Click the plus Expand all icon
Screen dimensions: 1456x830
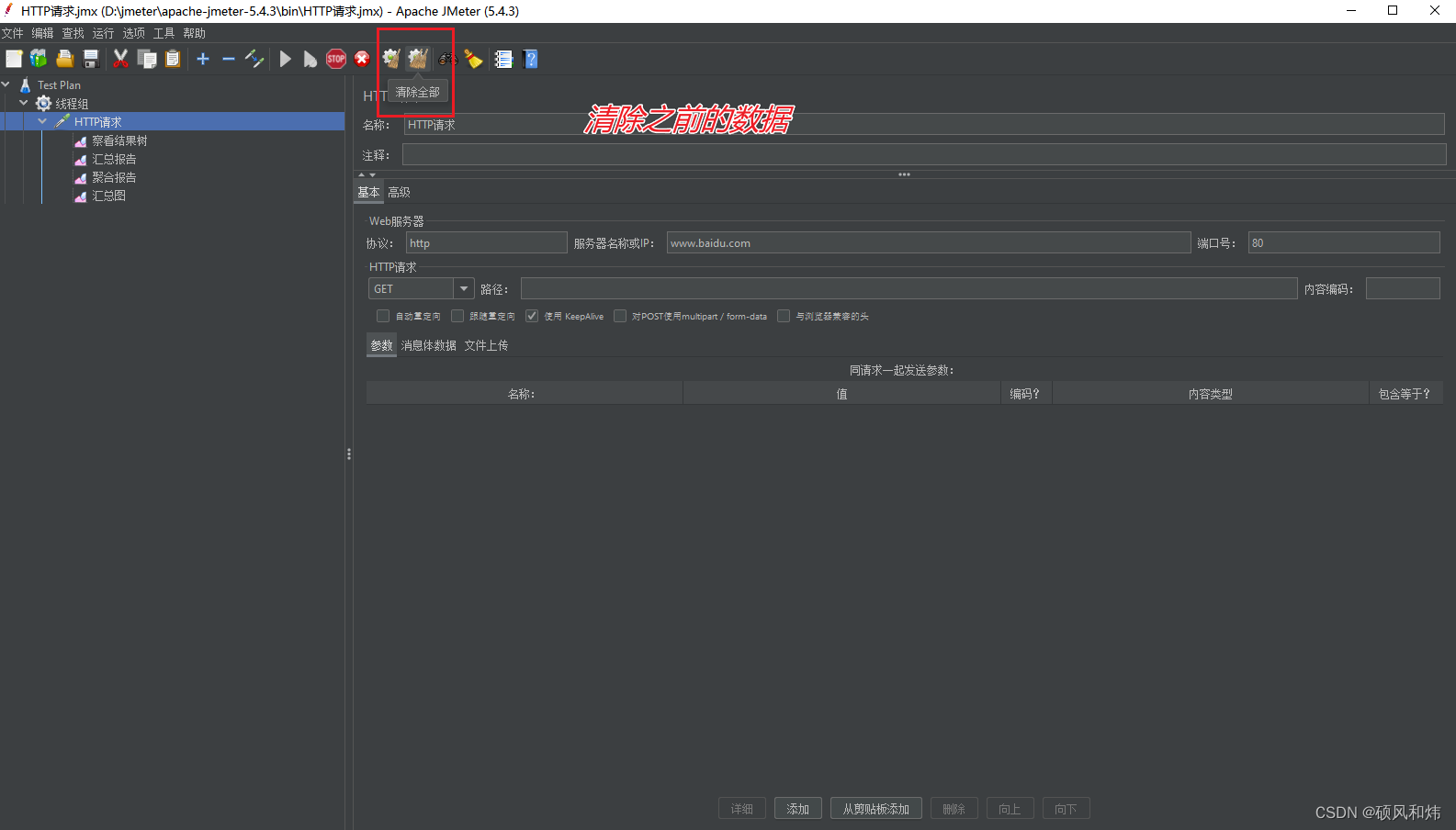(203, 59)
